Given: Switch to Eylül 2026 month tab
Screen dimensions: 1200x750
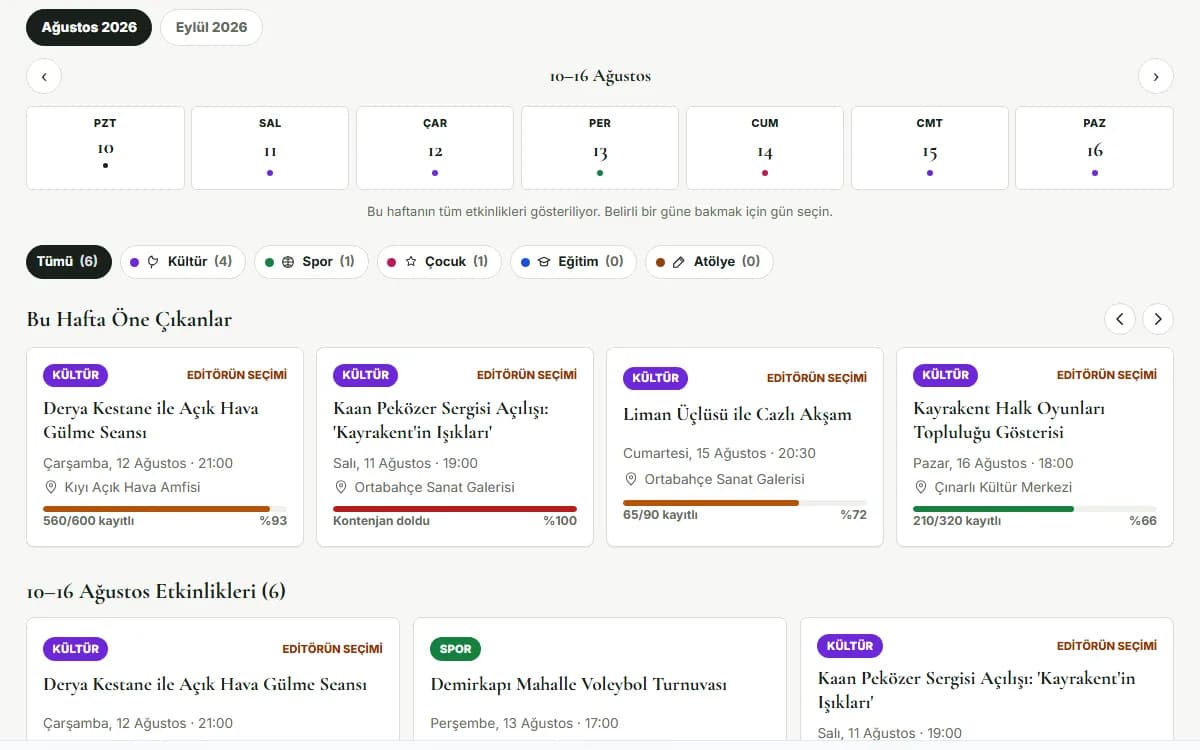Looking at the screenshot, I should click(211, 28).
